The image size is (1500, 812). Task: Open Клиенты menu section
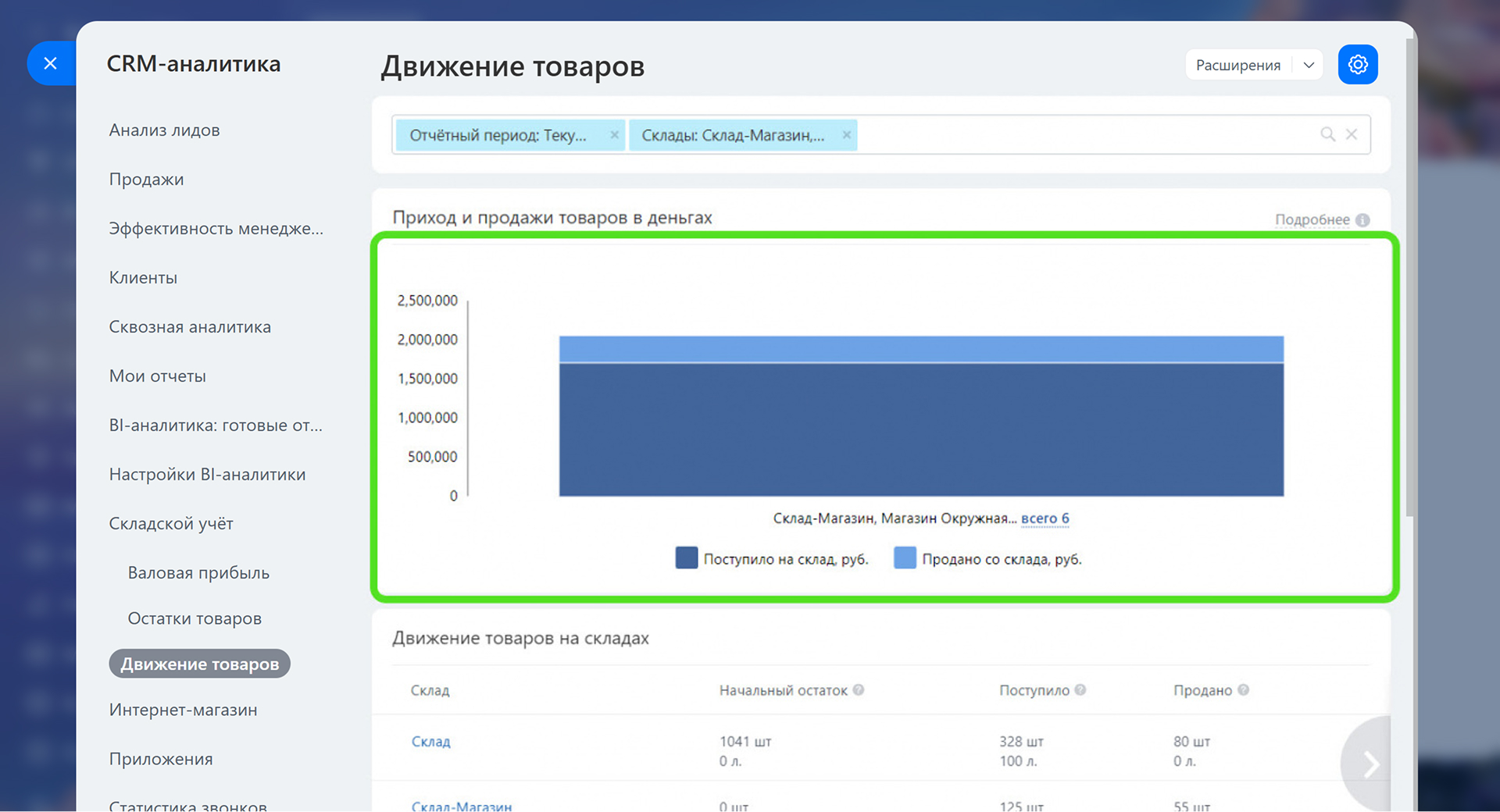pos(143,278)
